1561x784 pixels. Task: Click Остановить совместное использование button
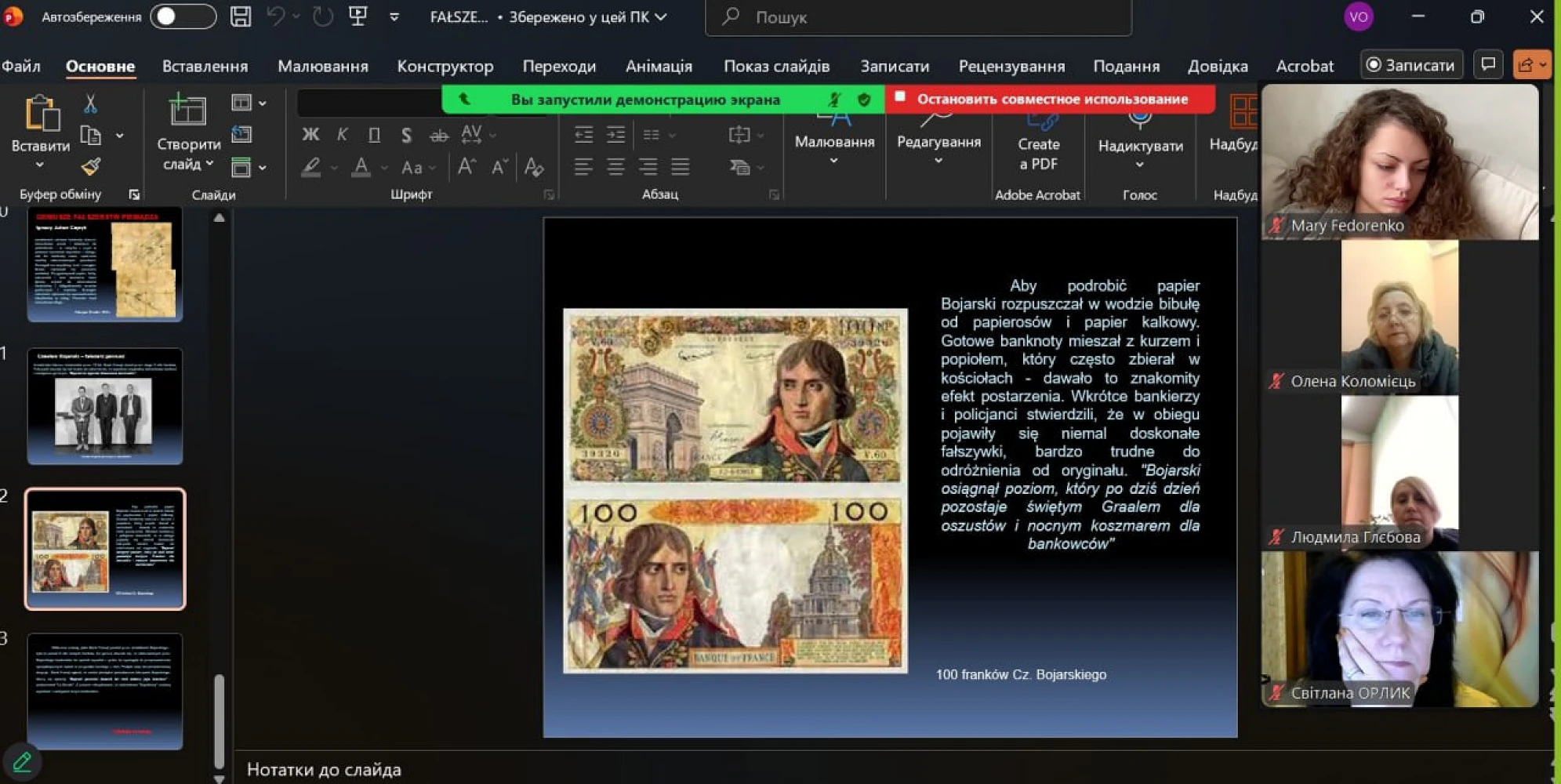tap(1051, 100)
